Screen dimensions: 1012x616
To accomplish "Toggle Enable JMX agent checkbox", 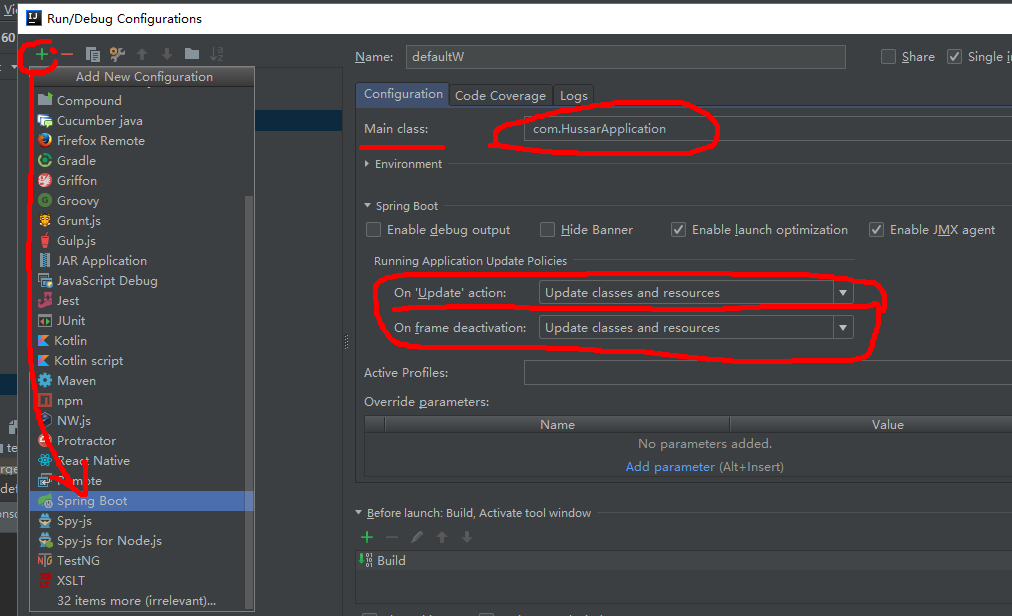I will pyautogui.click(x=876, y=230).
